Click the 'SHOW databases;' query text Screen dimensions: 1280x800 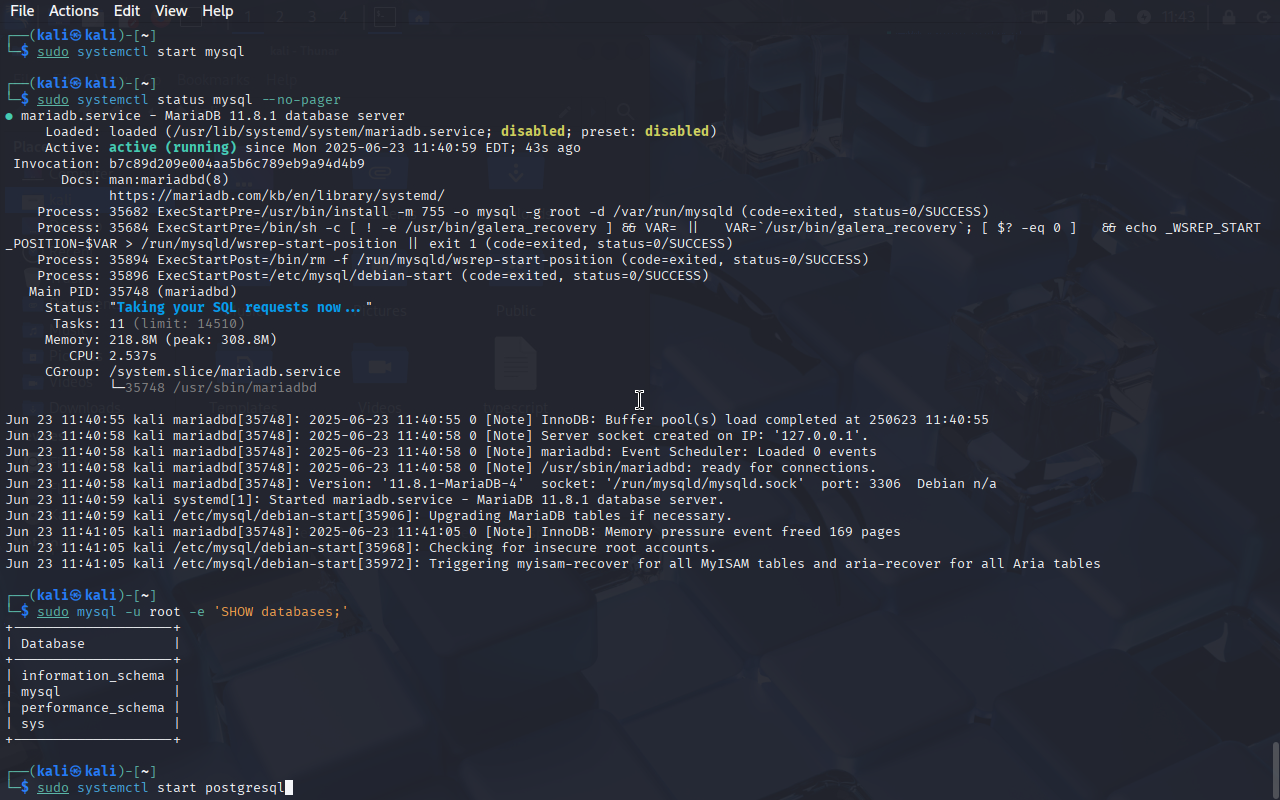281,612
